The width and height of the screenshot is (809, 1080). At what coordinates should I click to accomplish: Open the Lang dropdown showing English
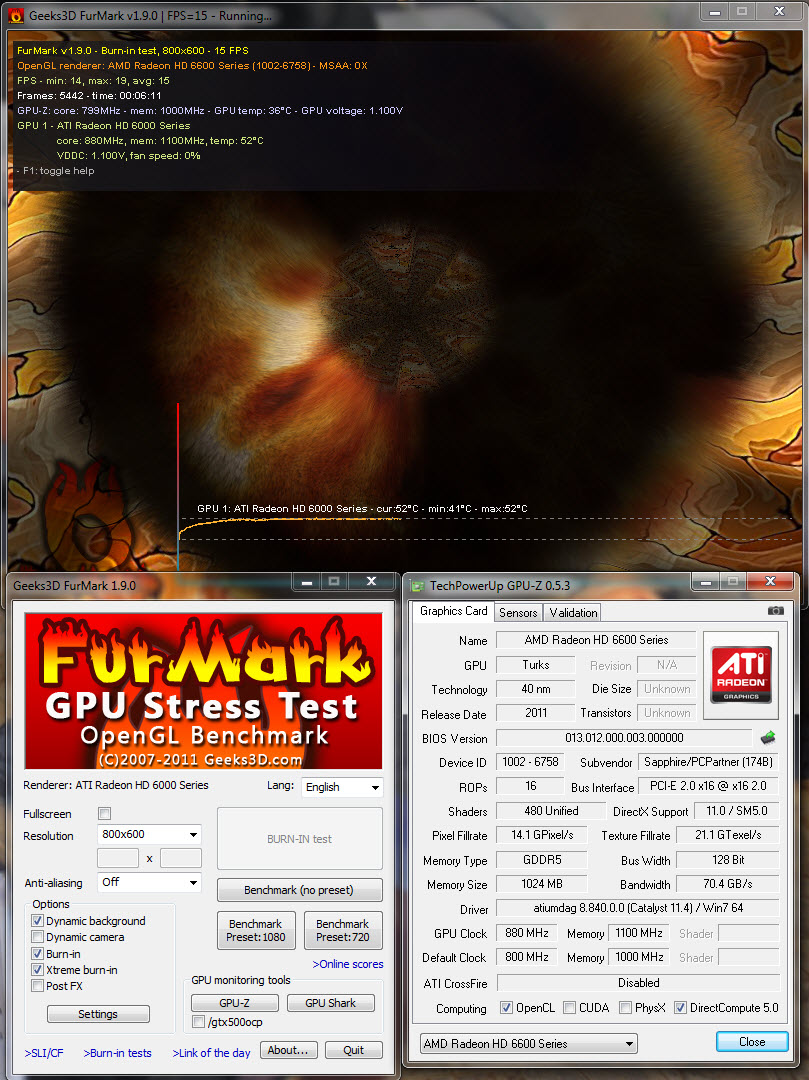[x=342, y=787]
